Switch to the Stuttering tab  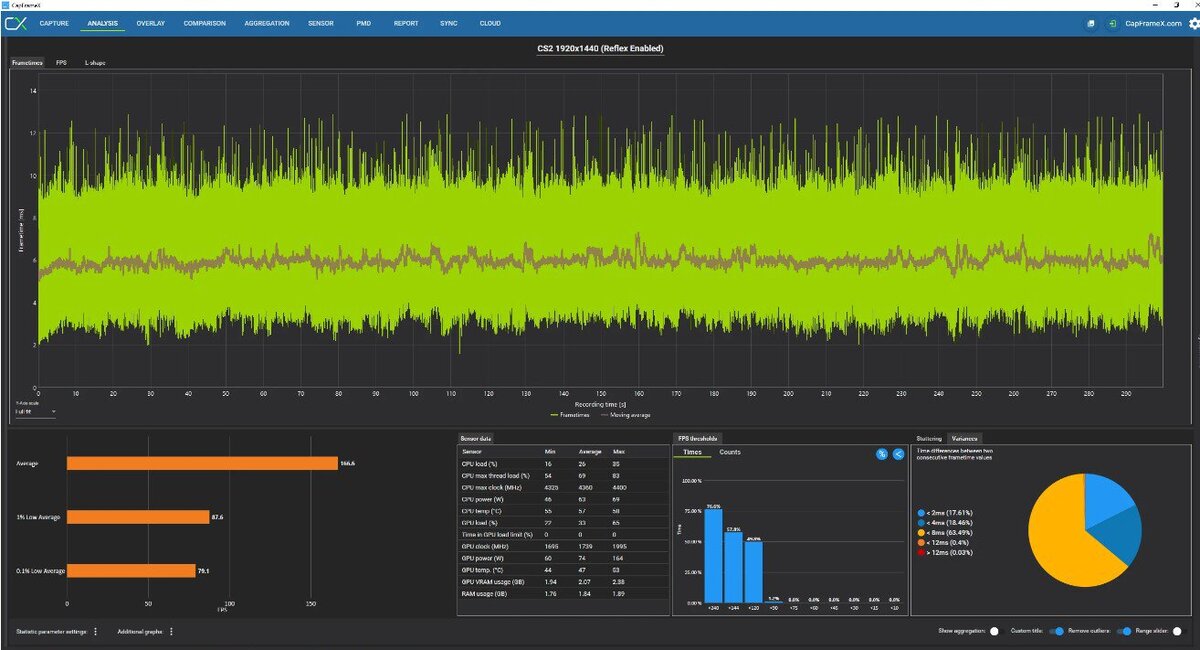click(928, 438)
